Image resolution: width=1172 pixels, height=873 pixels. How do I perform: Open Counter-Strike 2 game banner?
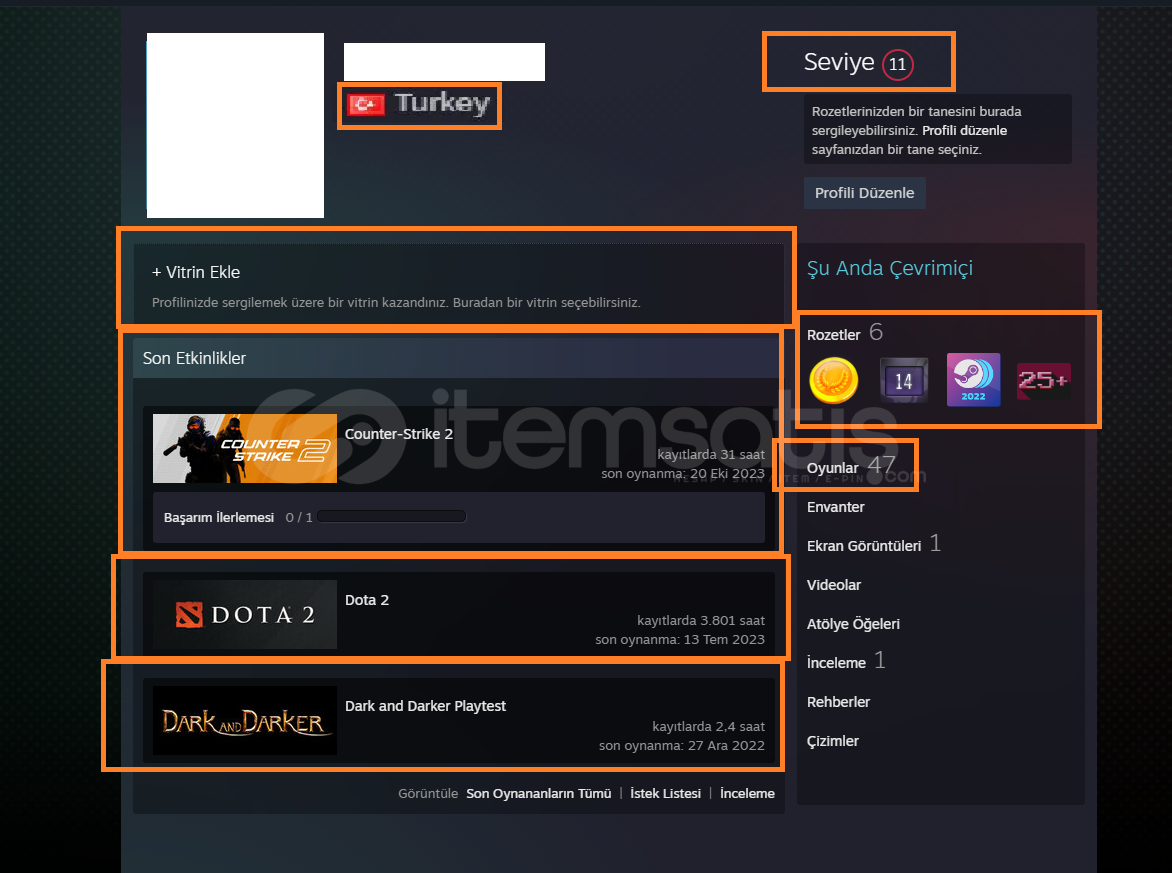[244, 448]
